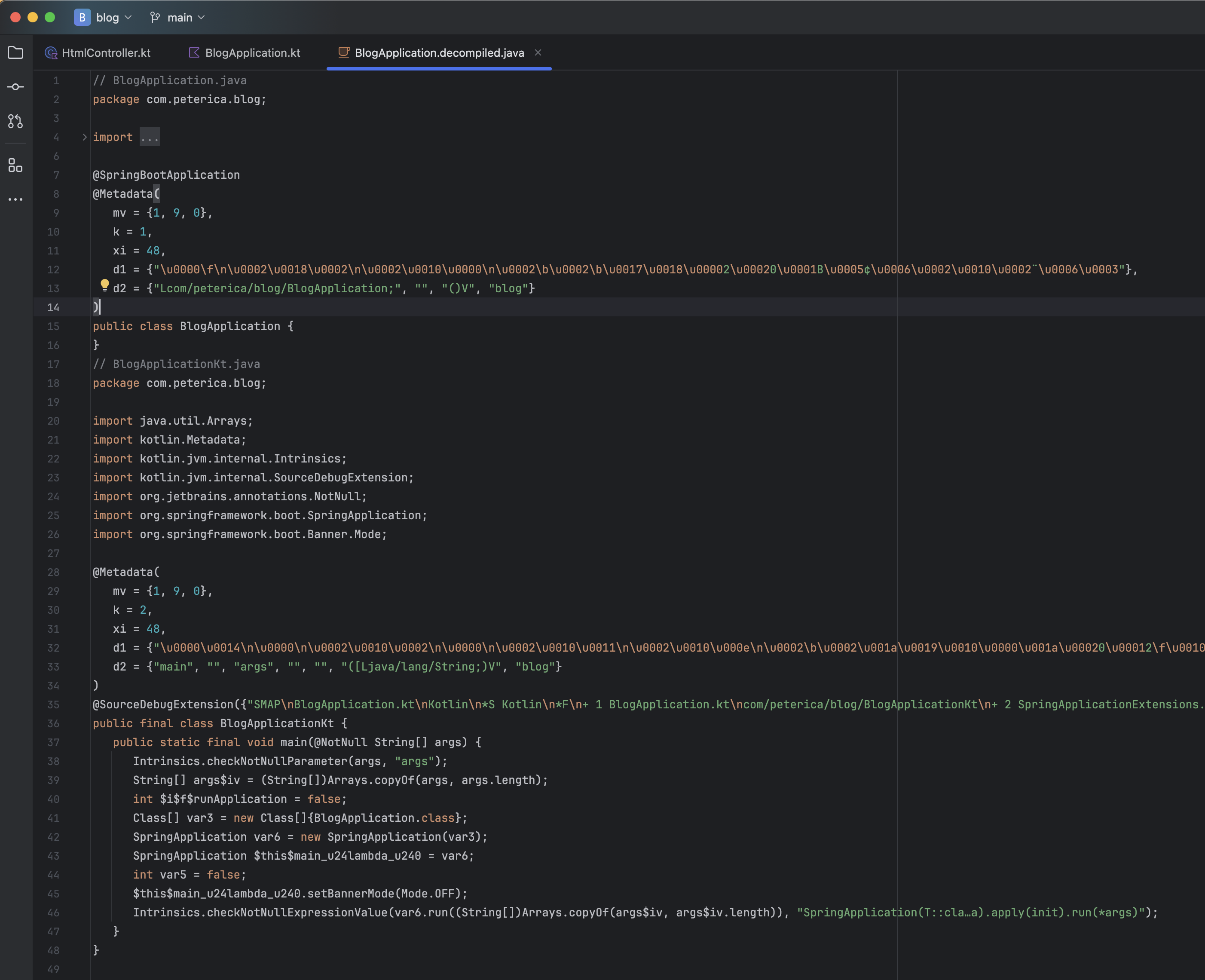Click line number 37 in gutter
1205x980 pixels.
(x=54, y=742)
